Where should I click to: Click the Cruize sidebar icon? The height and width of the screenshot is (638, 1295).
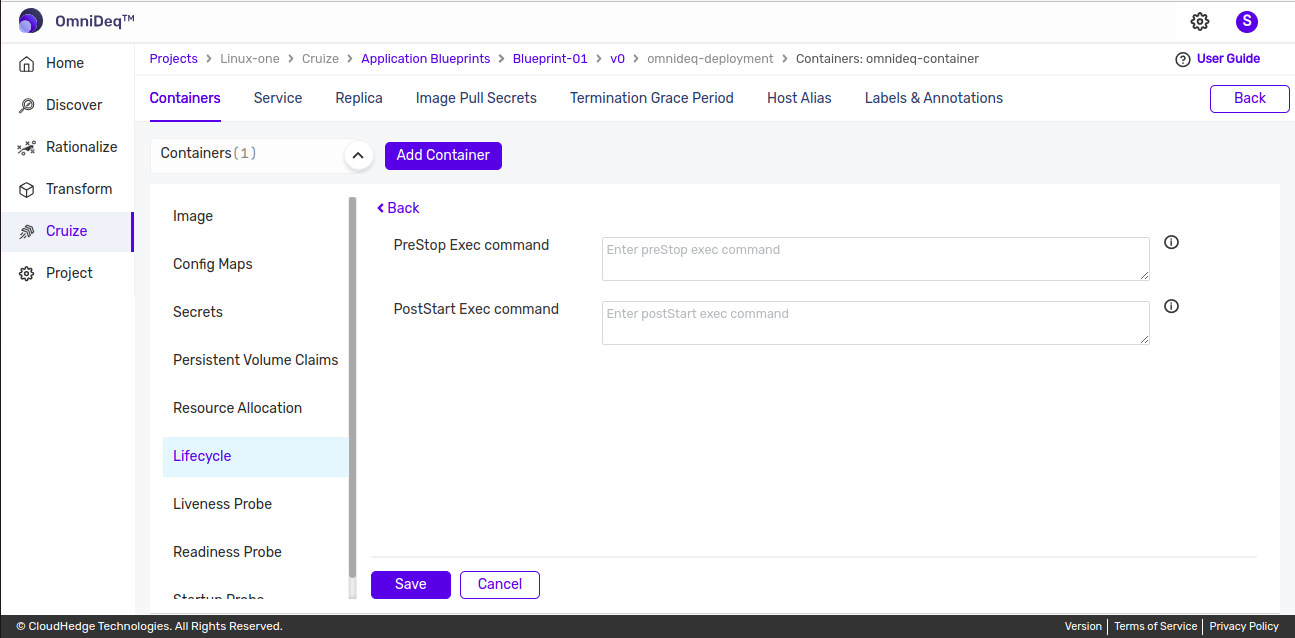tap(27, 231)
